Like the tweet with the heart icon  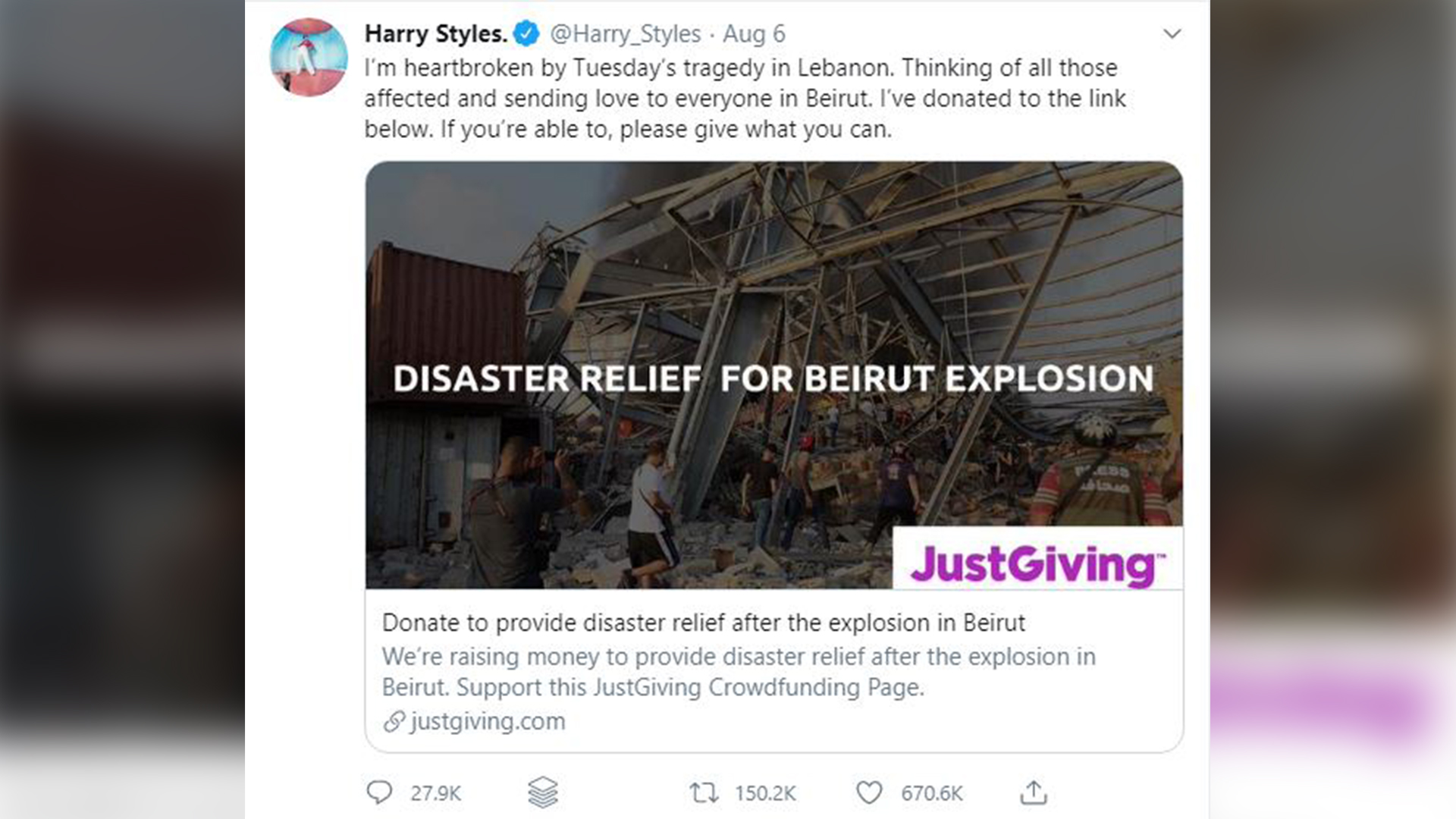[869, 793]
